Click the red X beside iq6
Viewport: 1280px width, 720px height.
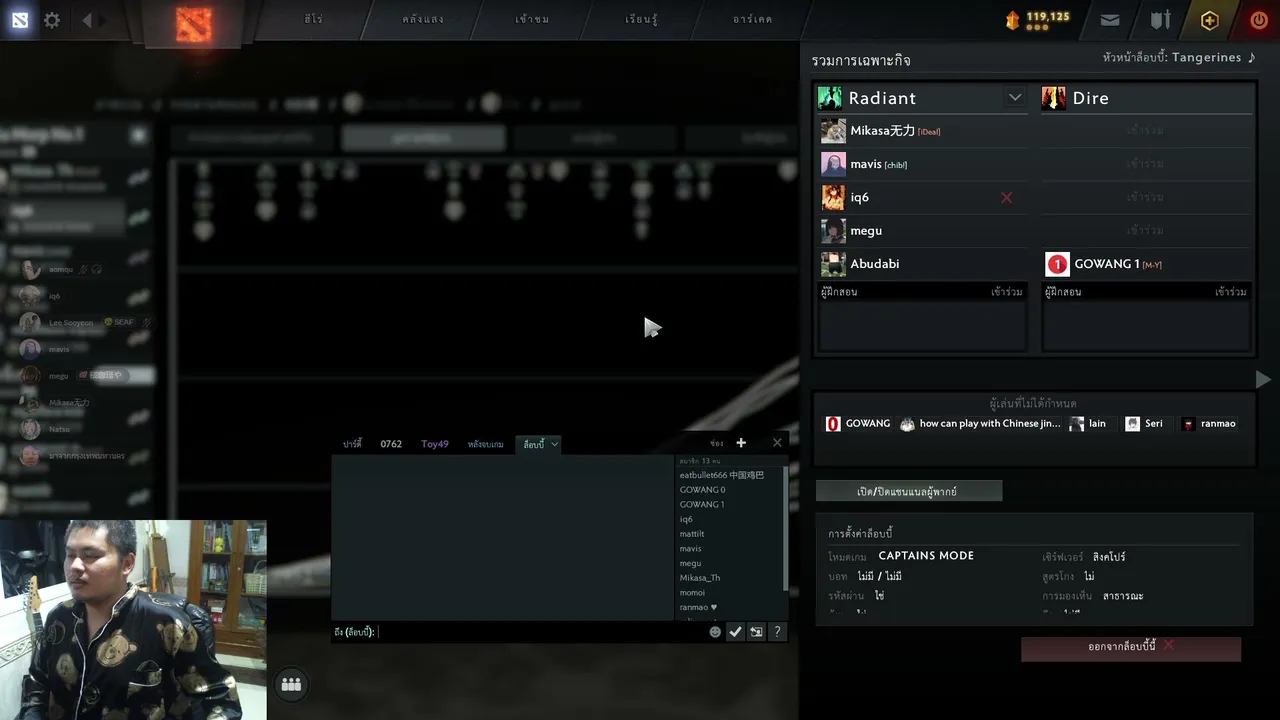pyautogui.click(x=1007, y=197)
